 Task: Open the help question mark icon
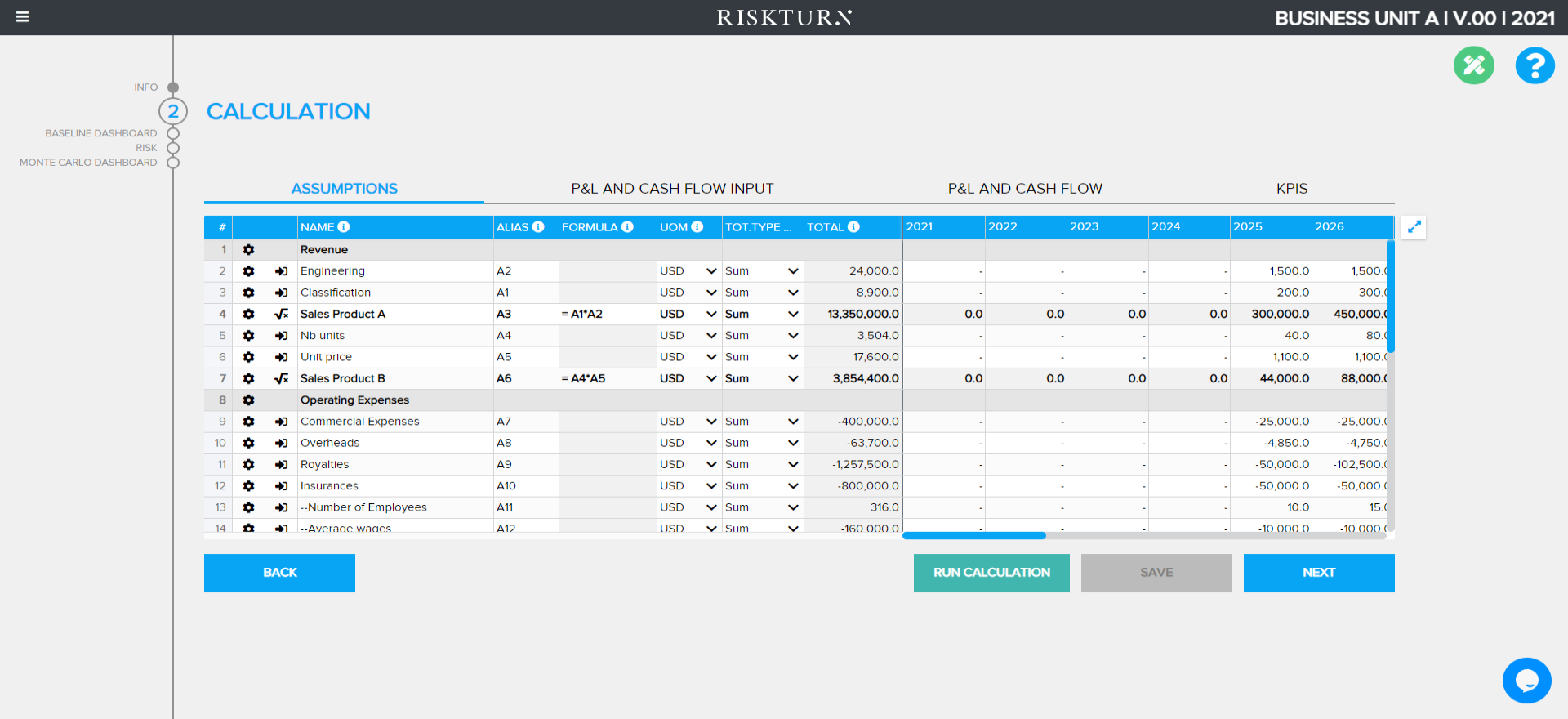[x=1535, y=65]
